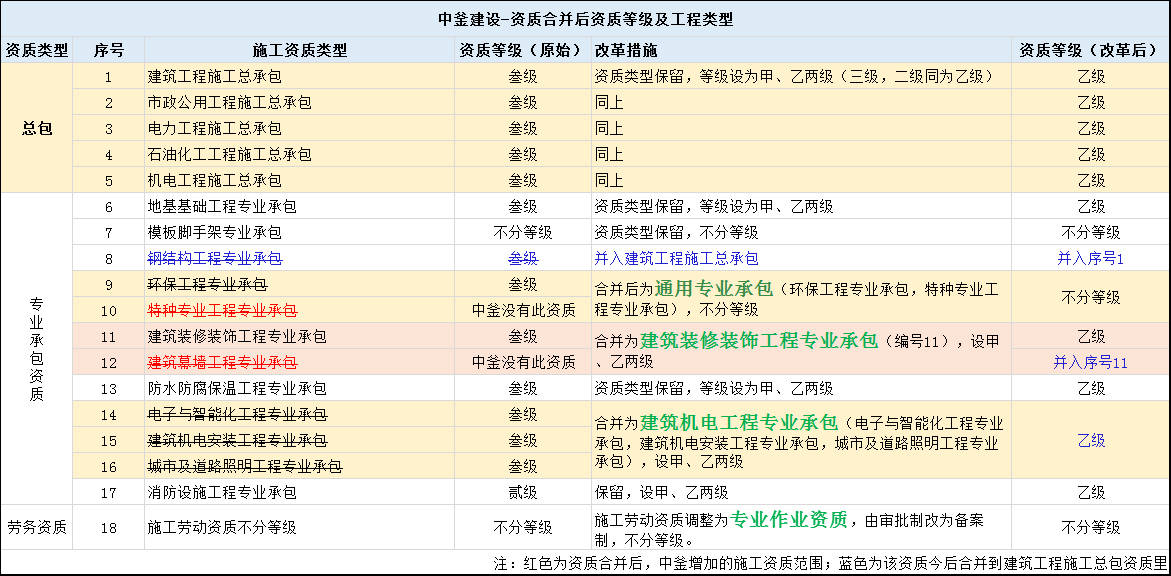Click the 施工资质类型 column header

(300, 50)
